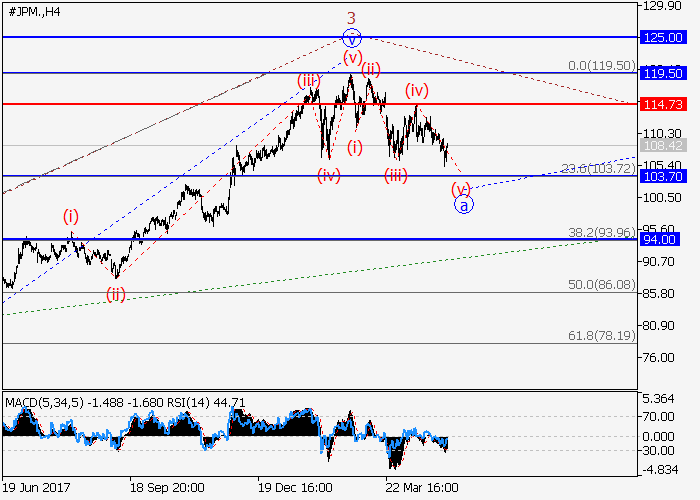Select the red wave 3 label
The height and width of the screenshot is (500, 700).
(351, 18)
